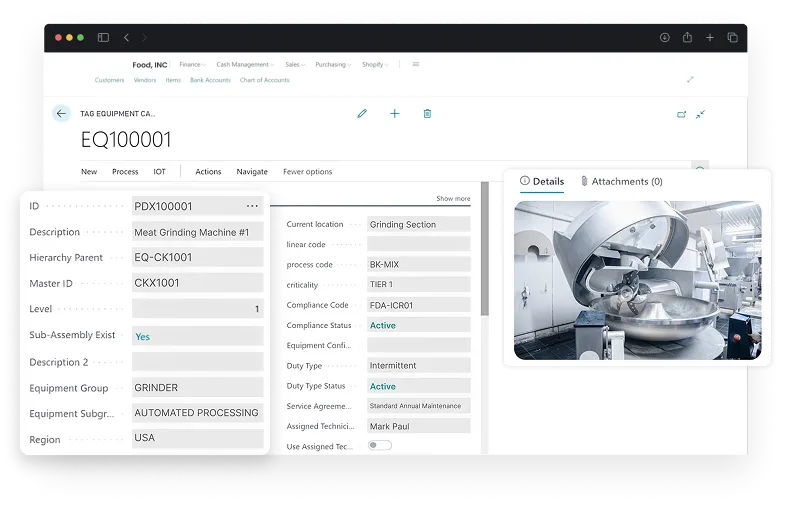Click the browser share icon
The width and height of the screenshot is (792, 508).
pos(687,37)
